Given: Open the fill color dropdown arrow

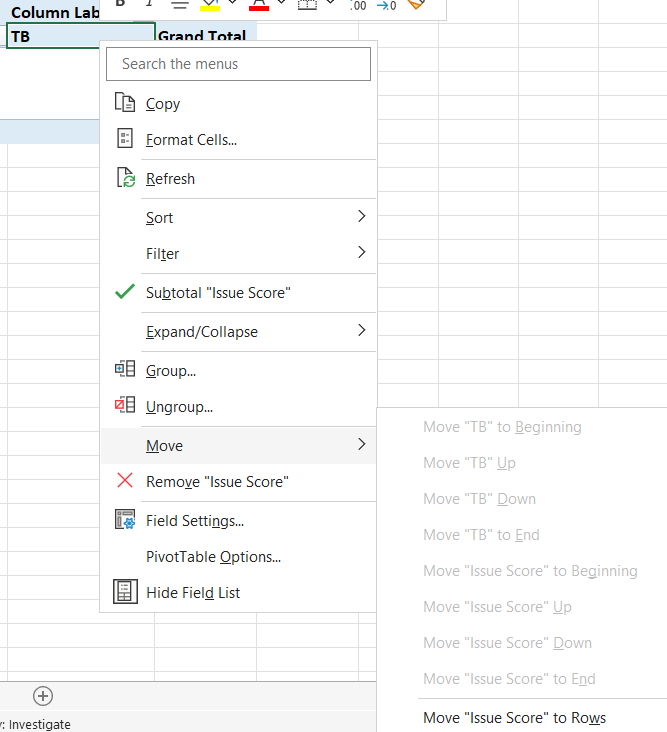Looking at the screenshot, I should point(232,4).
